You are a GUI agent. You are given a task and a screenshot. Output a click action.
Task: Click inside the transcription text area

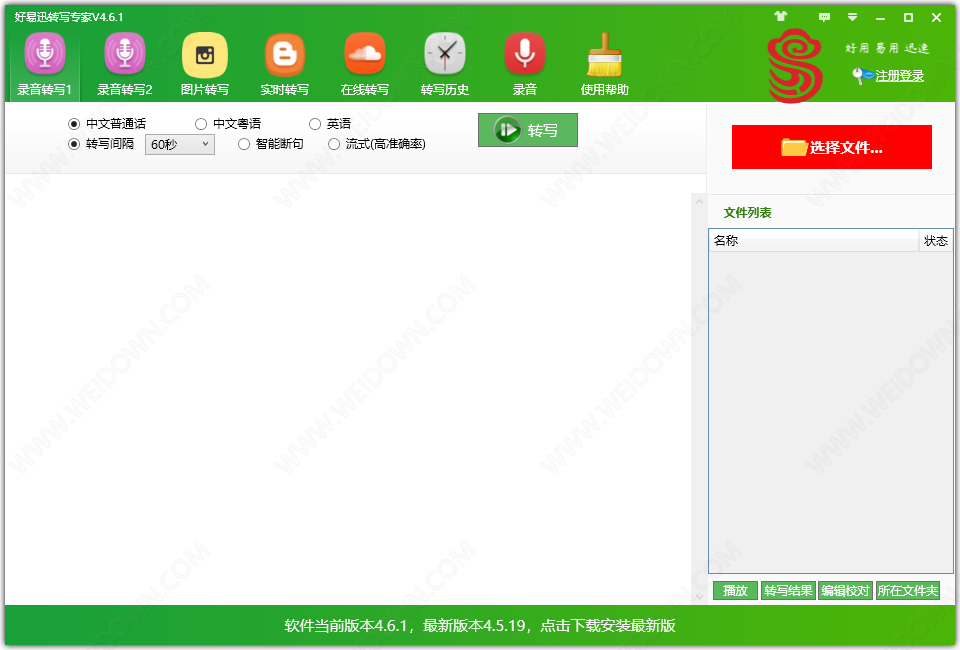[x=348, y=389]
